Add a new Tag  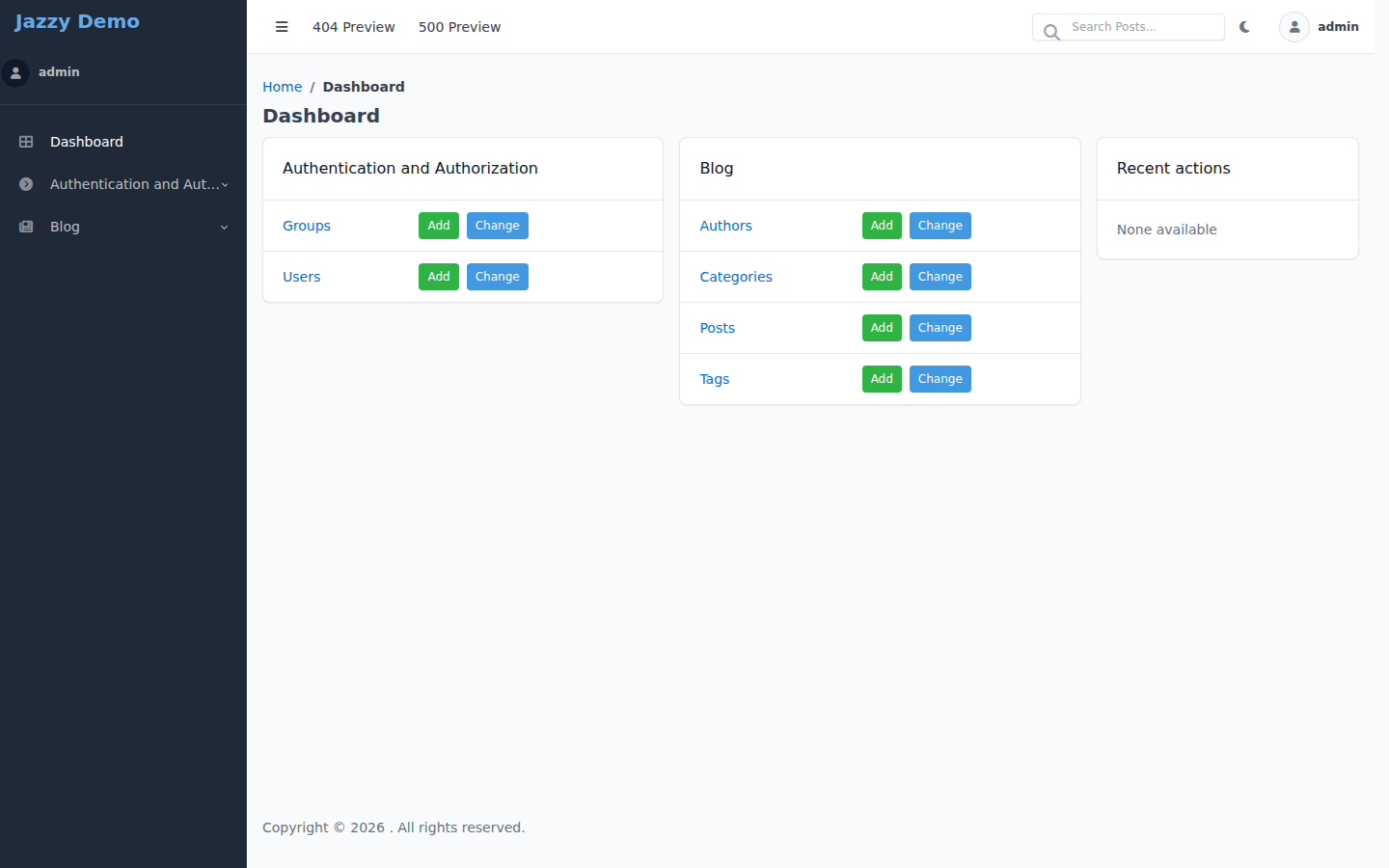coord(882,379)
